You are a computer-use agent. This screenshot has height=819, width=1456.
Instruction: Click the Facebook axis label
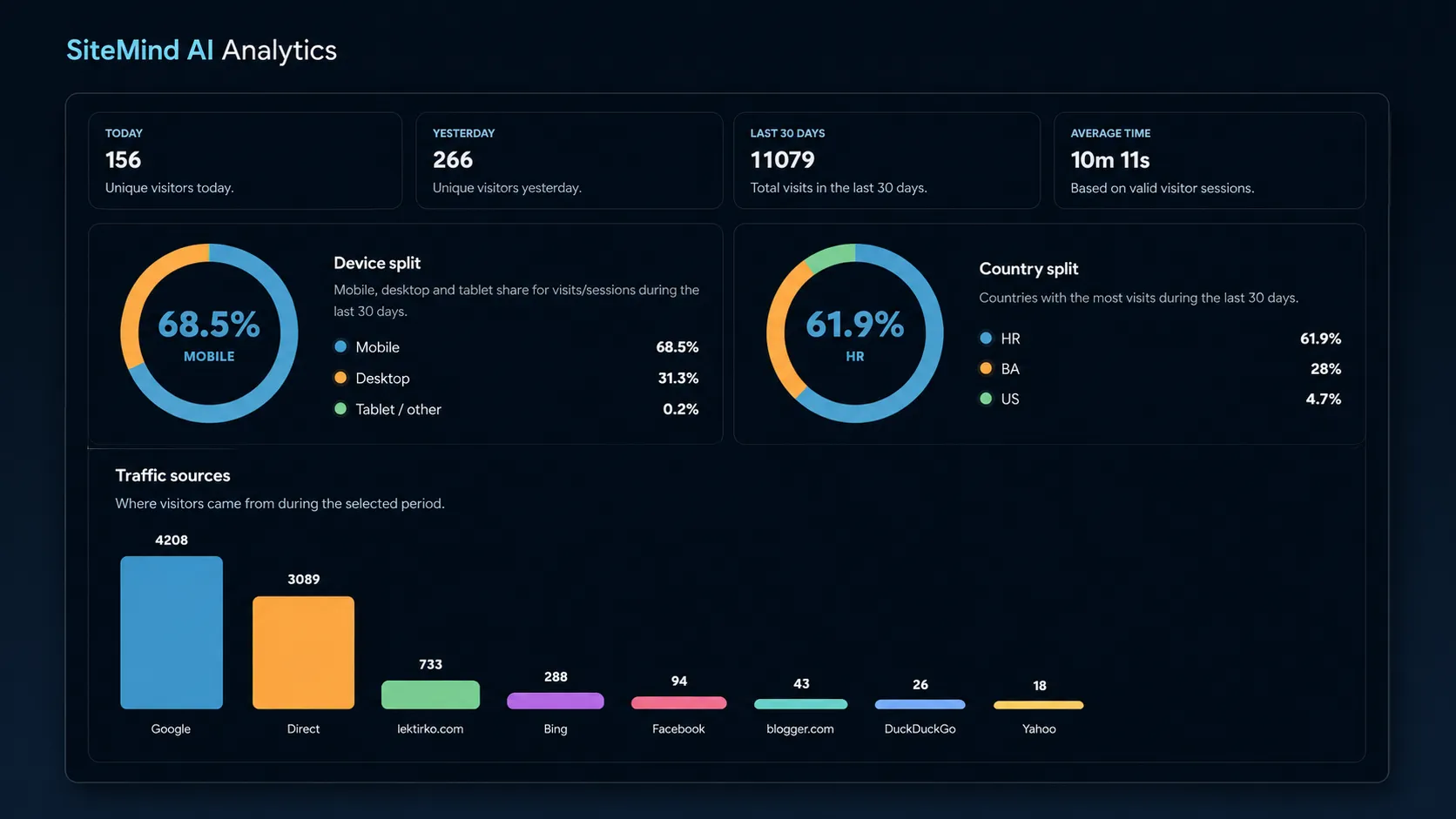click(x=678, y=729)
